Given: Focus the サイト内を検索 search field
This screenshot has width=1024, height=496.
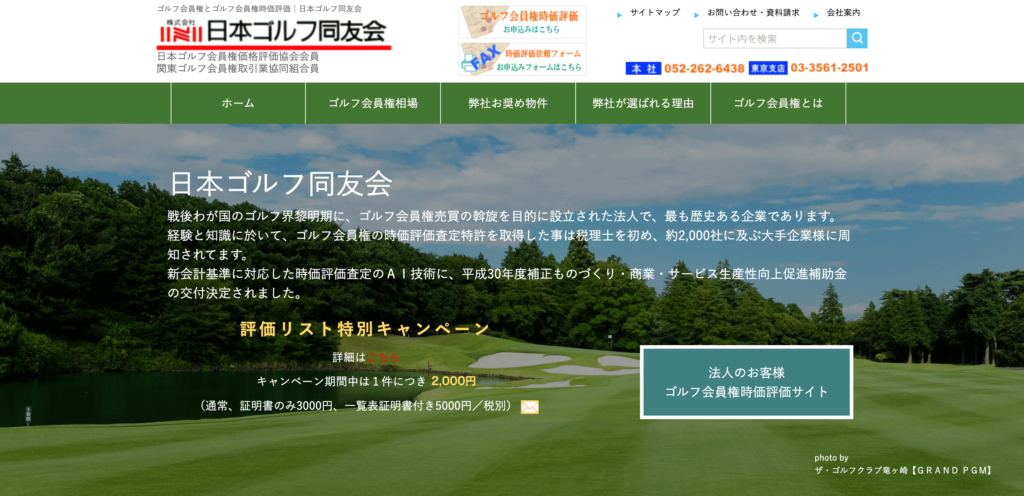Looking at the screenshot, I should [x=775, y=39].
